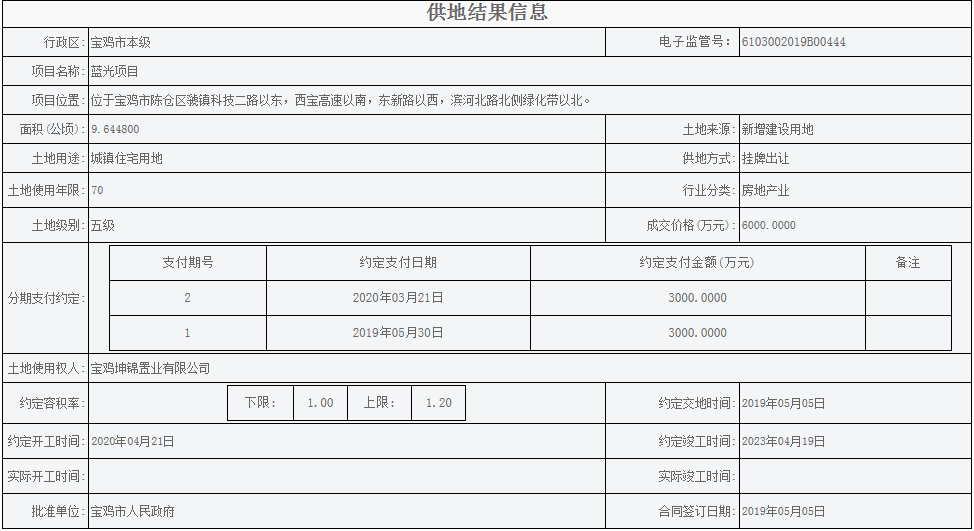
Task: Click the land user 宝鸡坤锦置业有限公司
Action: pos(150,368)
